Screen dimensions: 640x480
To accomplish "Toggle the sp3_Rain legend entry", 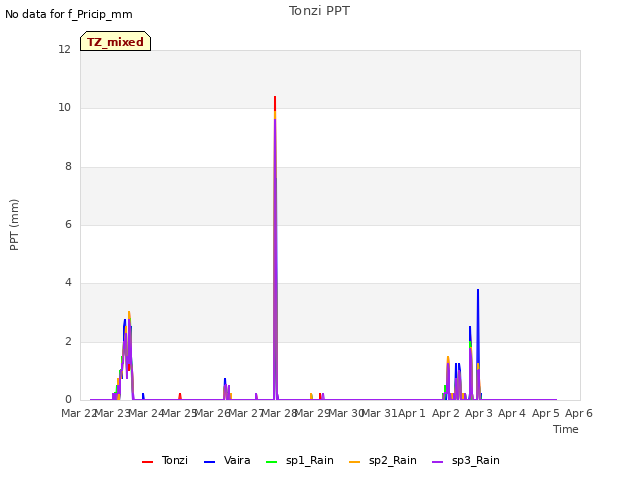I will [466, 460].
